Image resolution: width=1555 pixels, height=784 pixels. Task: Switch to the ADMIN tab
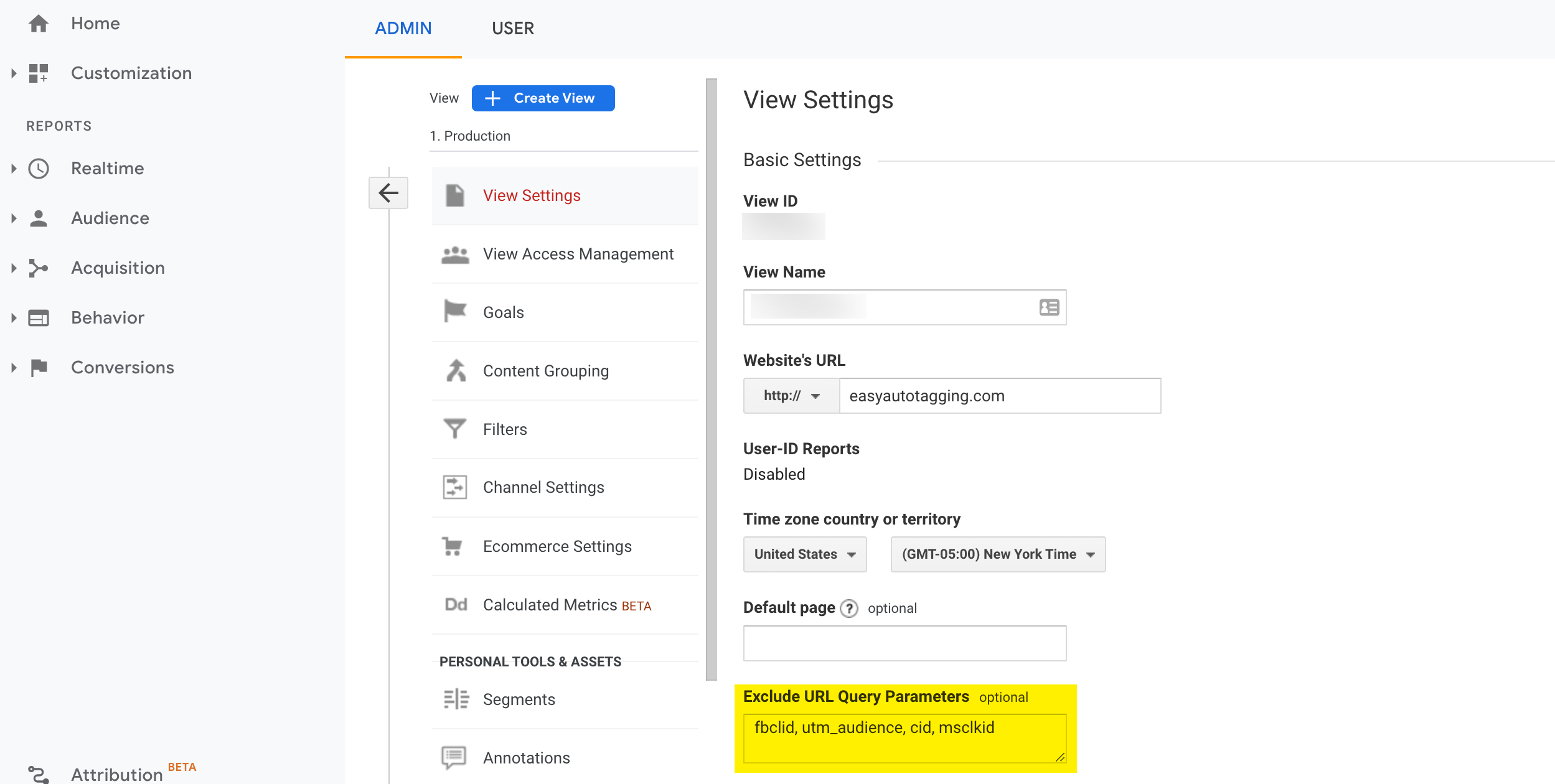point(403,29)
